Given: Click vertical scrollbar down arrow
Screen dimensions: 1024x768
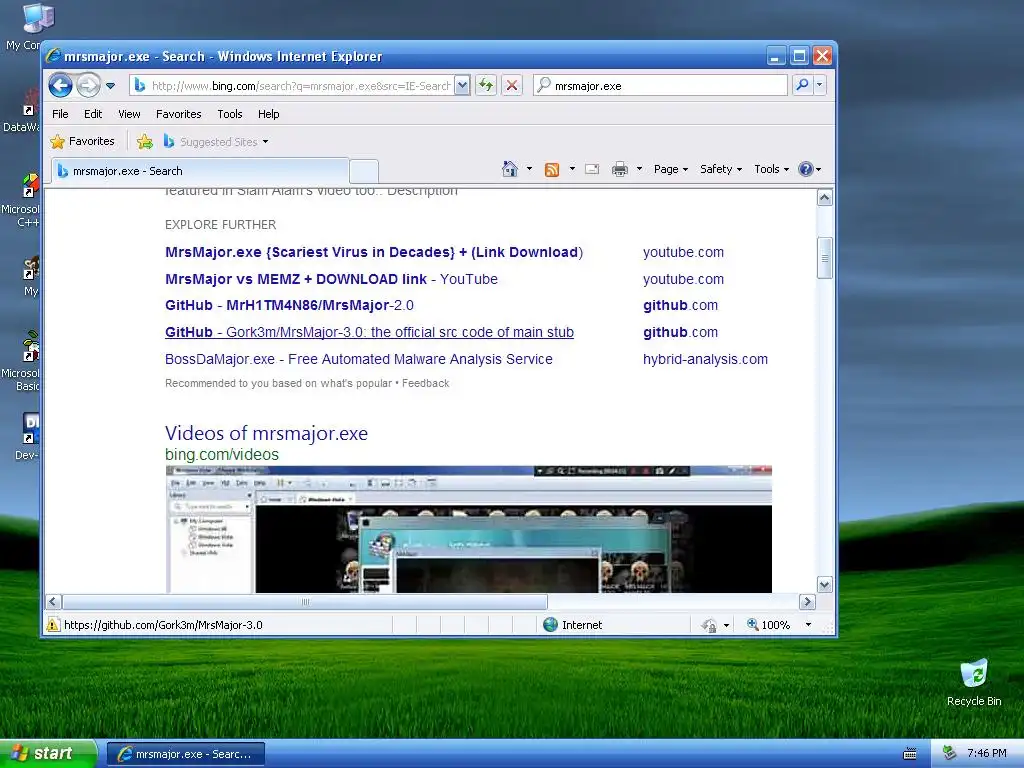Looking at the screenshot, I should [825, 584].
